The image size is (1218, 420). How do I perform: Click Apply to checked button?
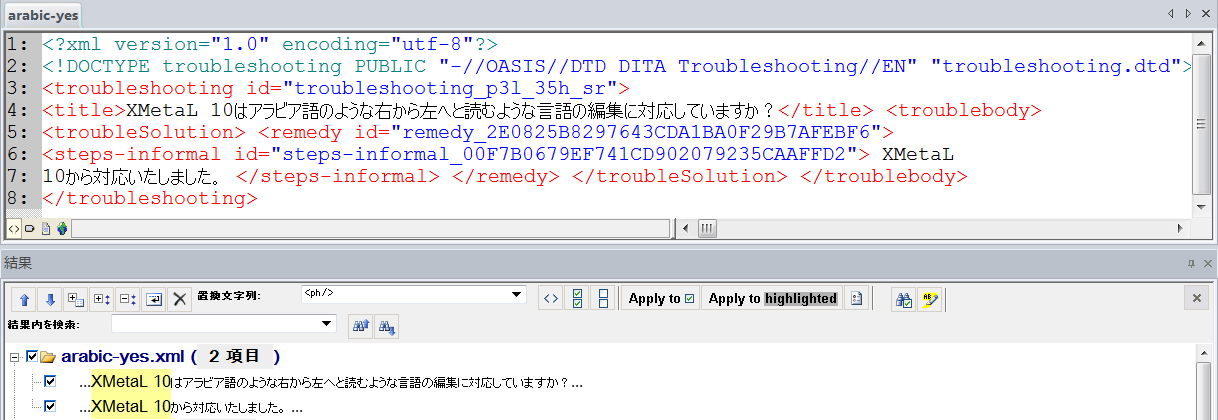[660, 299]
